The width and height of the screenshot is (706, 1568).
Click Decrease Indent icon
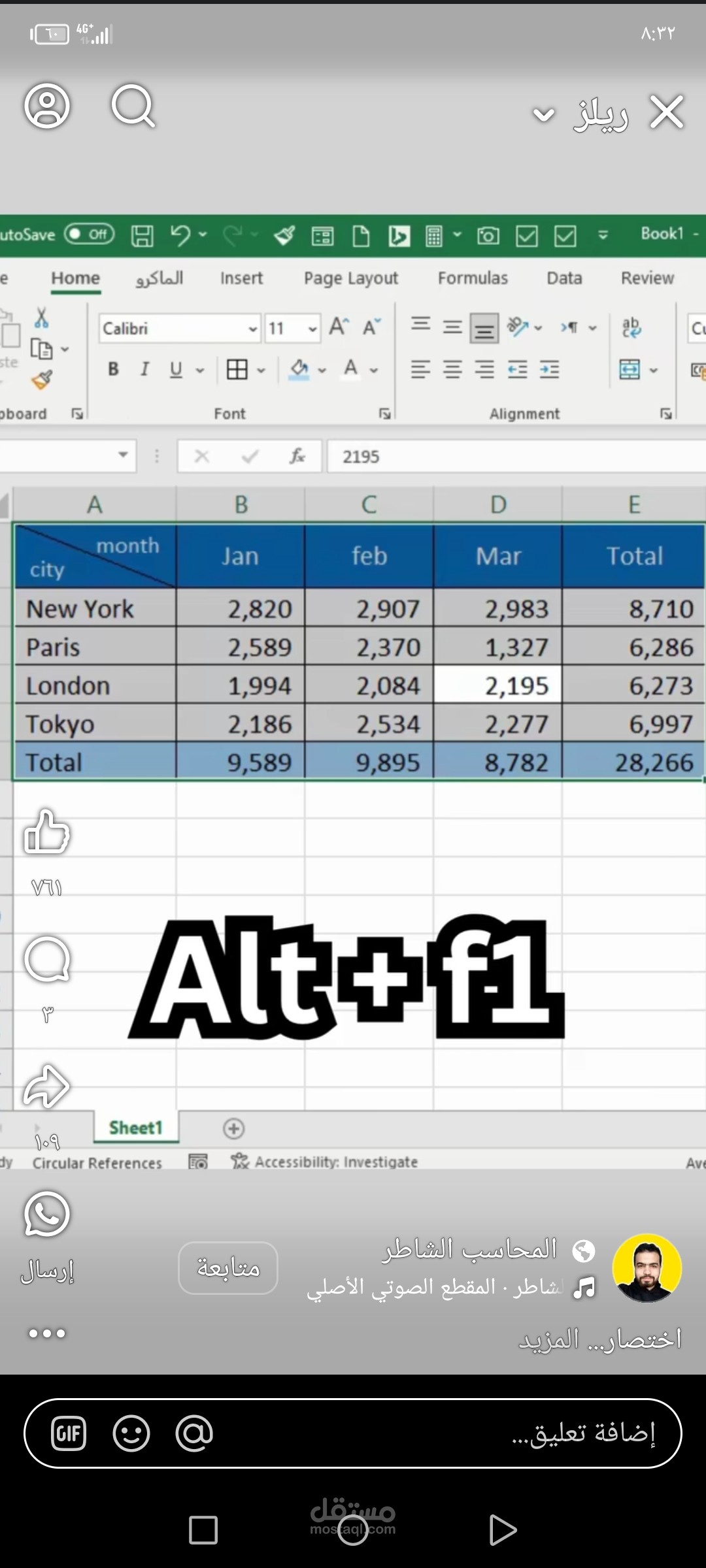(x=517, y=370)
